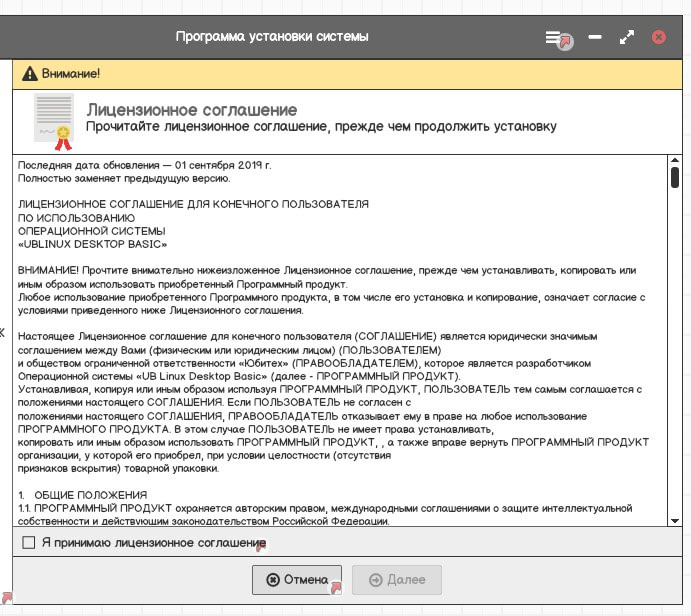691x616 pixels.
Task: Click the 'признаков вскрытия) товарной упаковки.' line
Action: [118, 468]
